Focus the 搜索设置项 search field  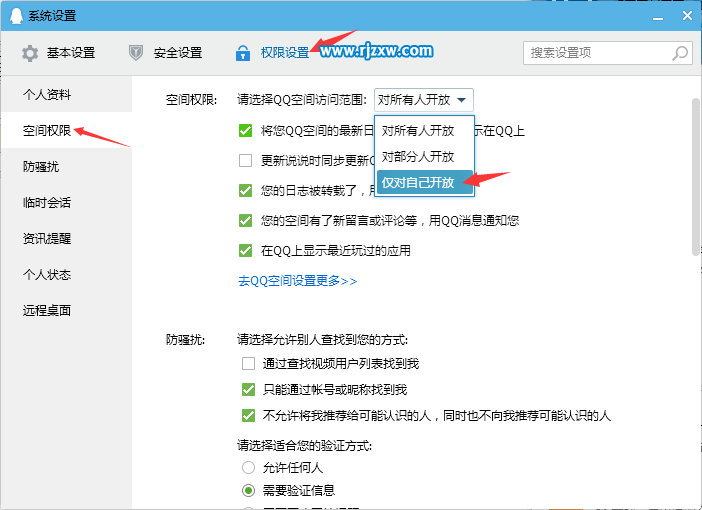pyautogui.click(x=608, y=53)
